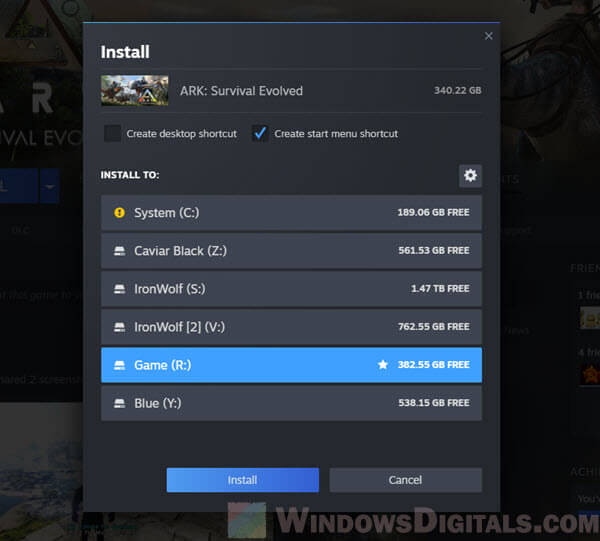The image size is (600, 541).
Task: Select the IronWolf (S:) drive row
Action: click(291, 289)
